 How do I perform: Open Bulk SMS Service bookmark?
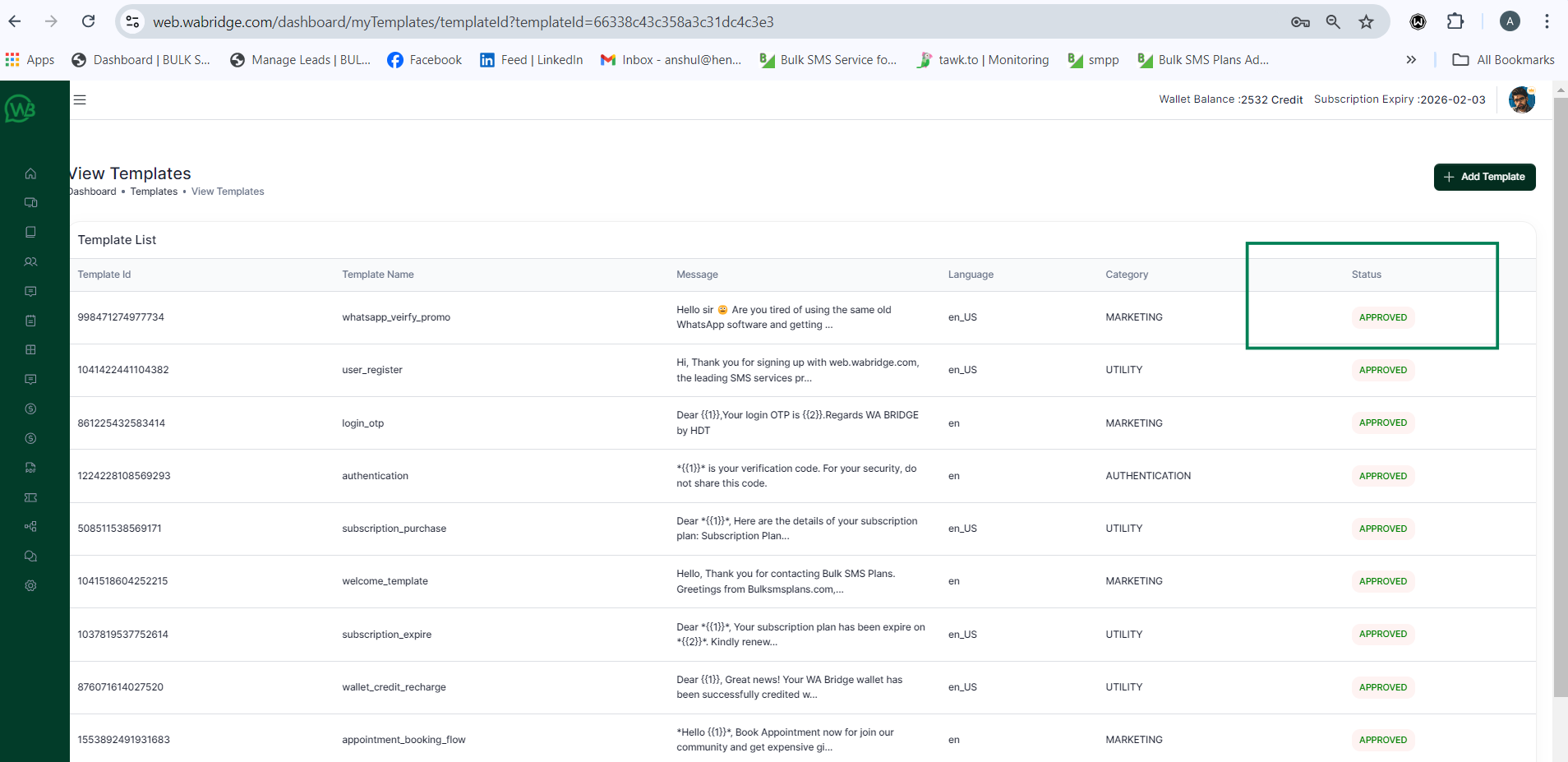[828, 60]
